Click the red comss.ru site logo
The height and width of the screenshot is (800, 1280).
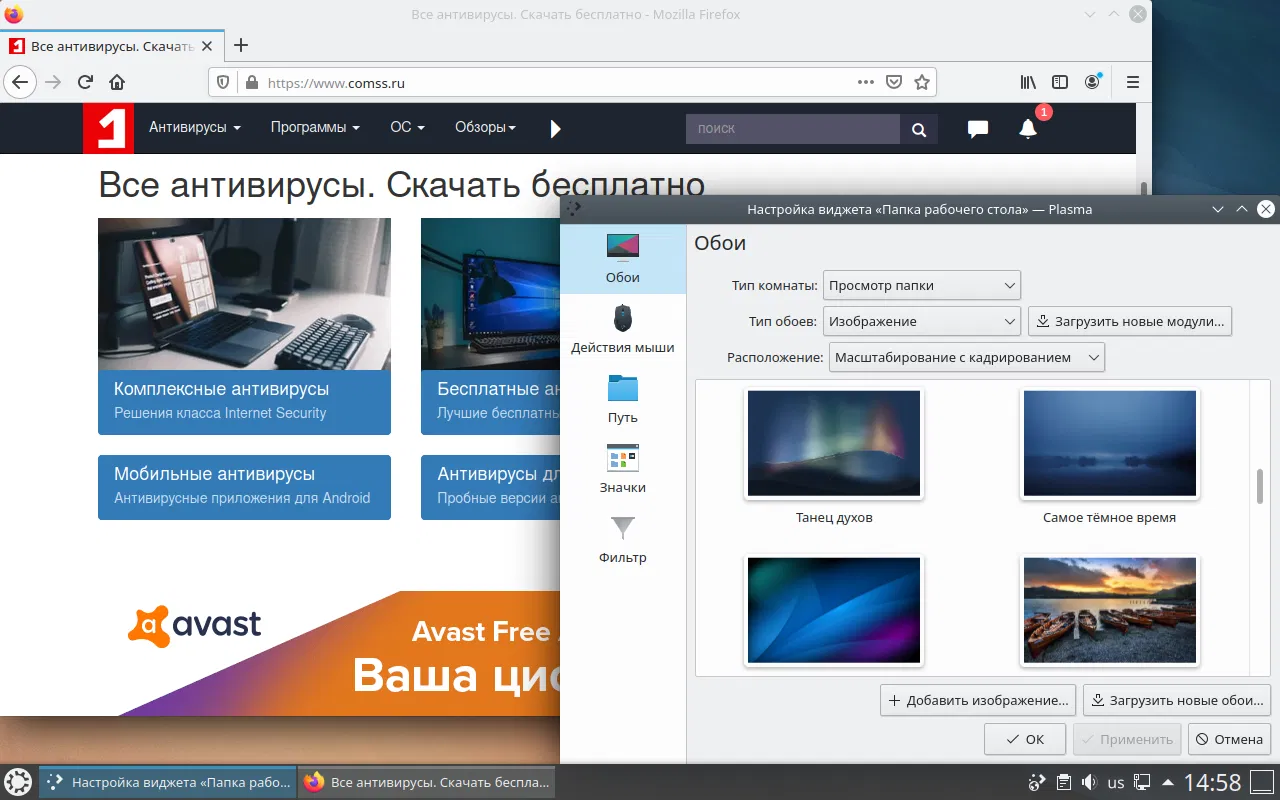108,128
